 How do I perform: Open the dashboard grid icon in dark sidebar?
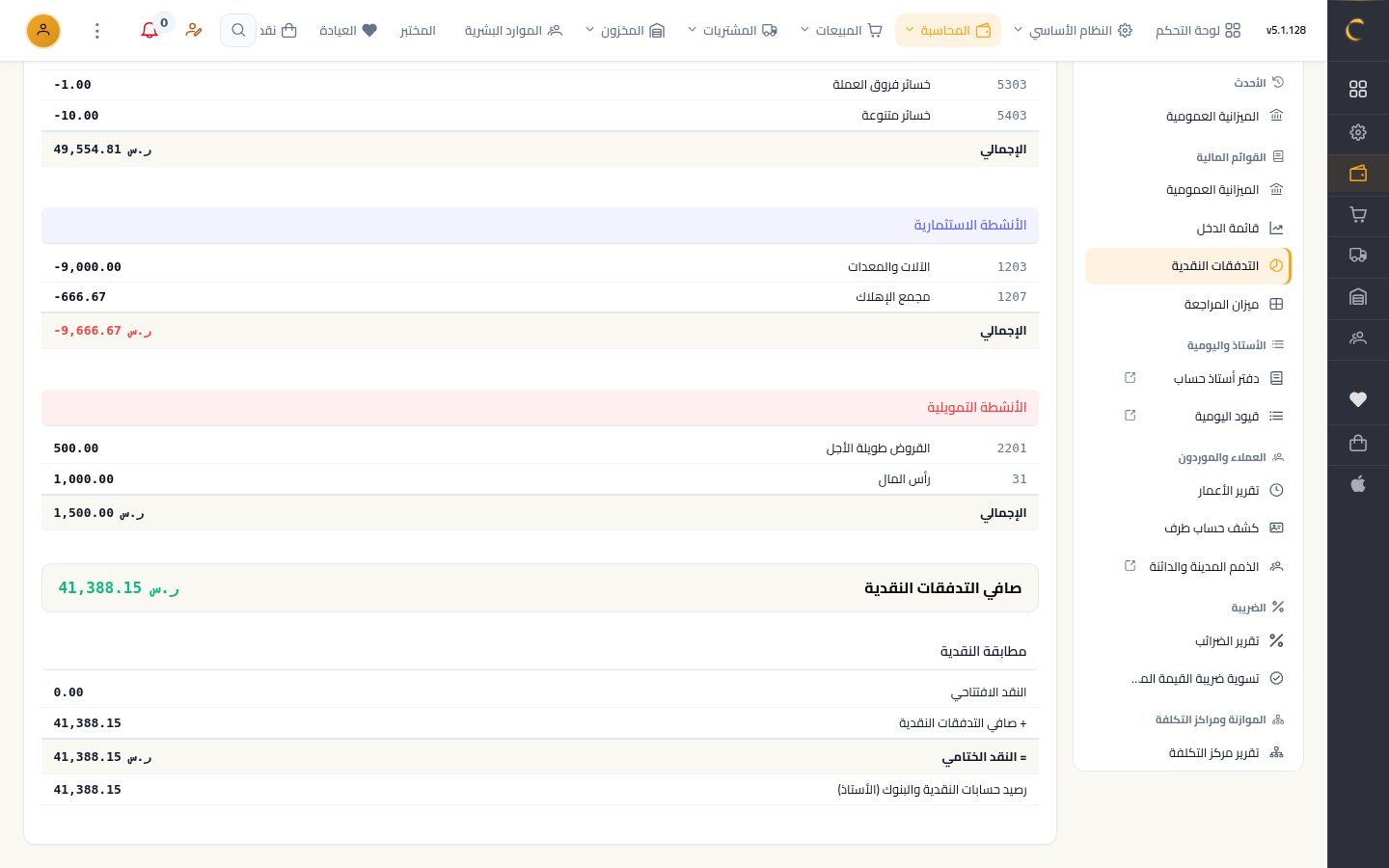[x=1358, y=89]
